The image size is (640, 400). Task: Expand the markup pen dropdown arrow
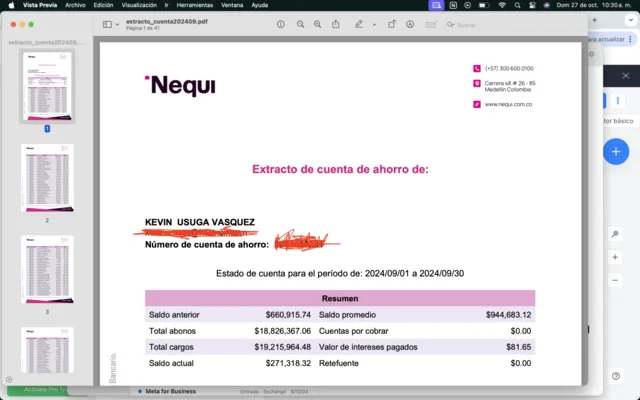pos(371,23)
